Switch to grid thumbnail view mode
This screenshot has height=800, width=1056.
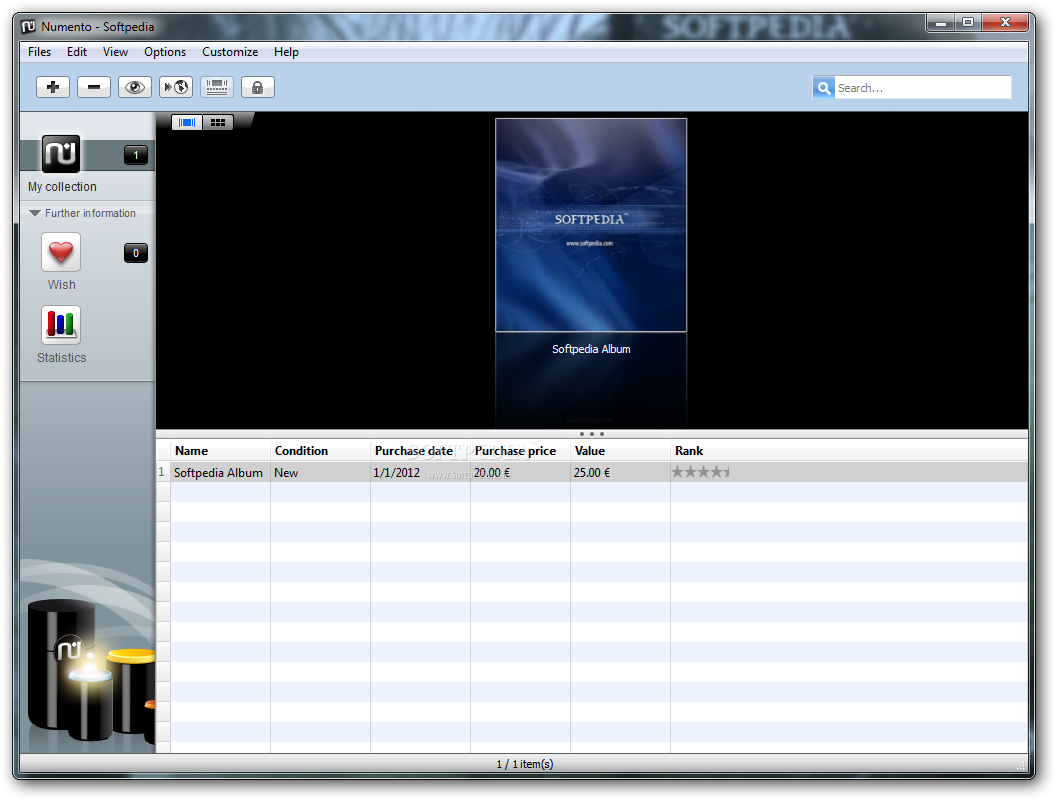click(x=218, y=123)
